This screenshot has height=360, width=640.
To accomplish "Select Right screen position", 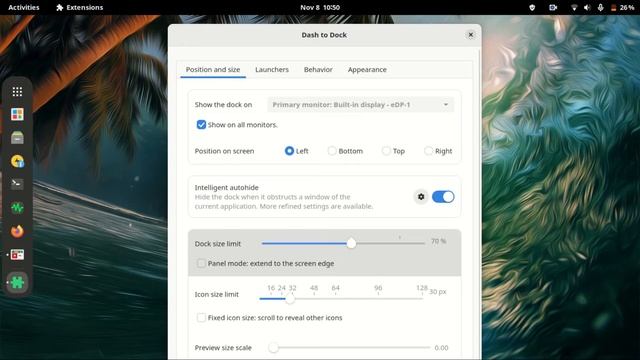I will (x=428, y=151).
